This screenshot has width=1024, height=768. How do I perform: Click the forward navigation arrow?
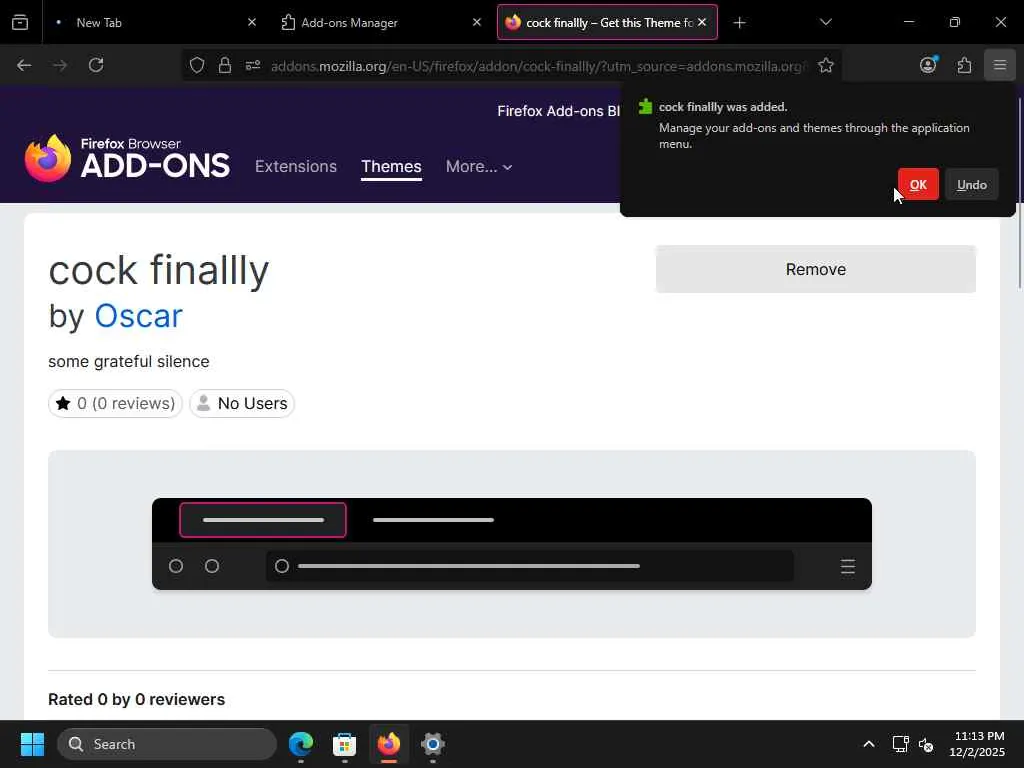tap(60, 65)
